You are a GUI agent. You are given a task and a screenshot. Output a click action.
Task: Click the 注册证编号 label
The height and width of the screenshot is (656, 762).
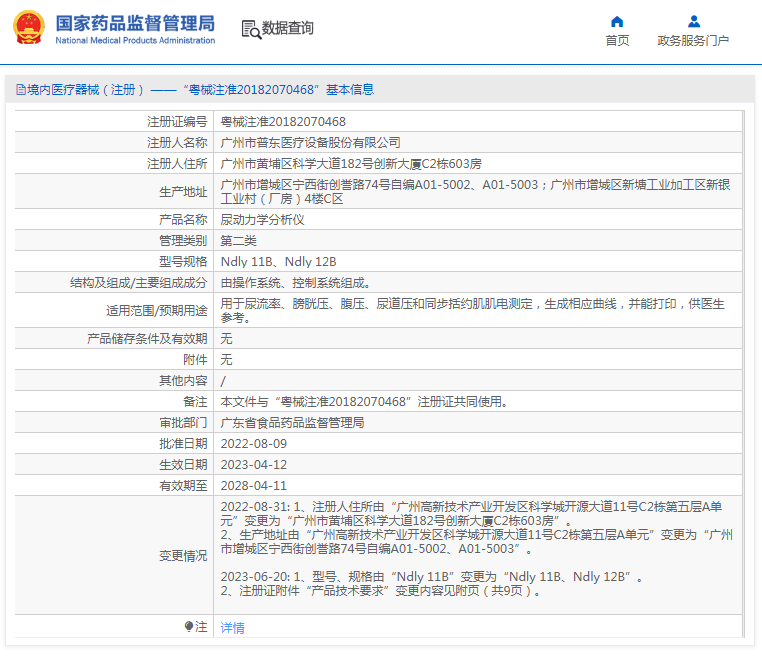pyautogui.click(x=177, y=121)
